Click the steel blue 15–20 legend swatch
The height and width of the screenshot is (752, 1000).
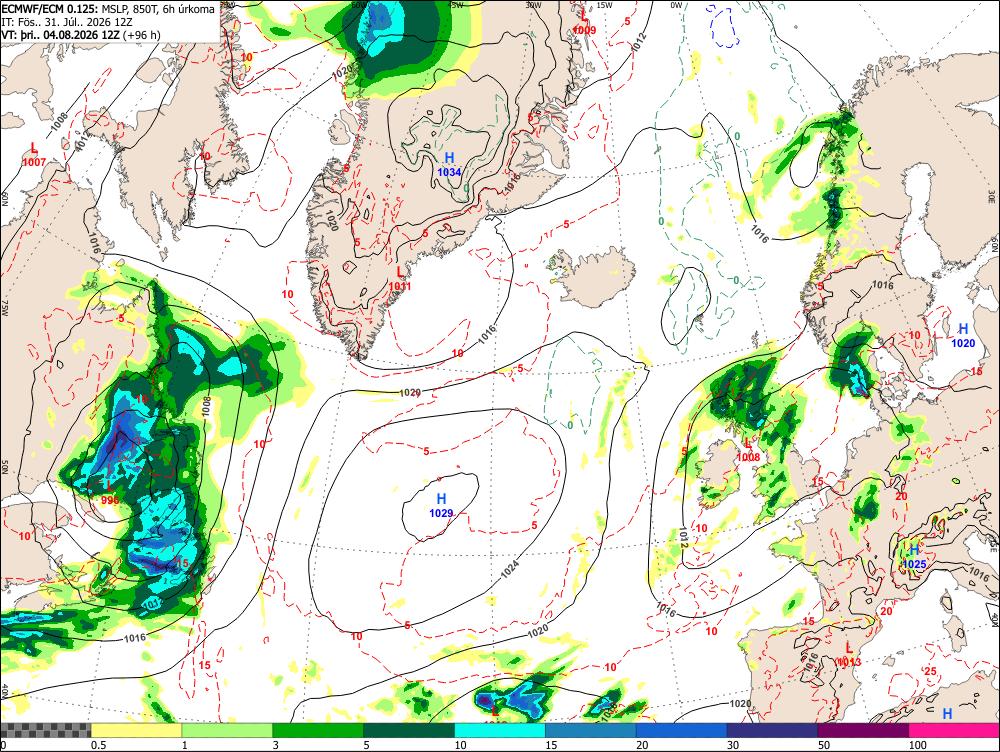[x=591, y=730]
